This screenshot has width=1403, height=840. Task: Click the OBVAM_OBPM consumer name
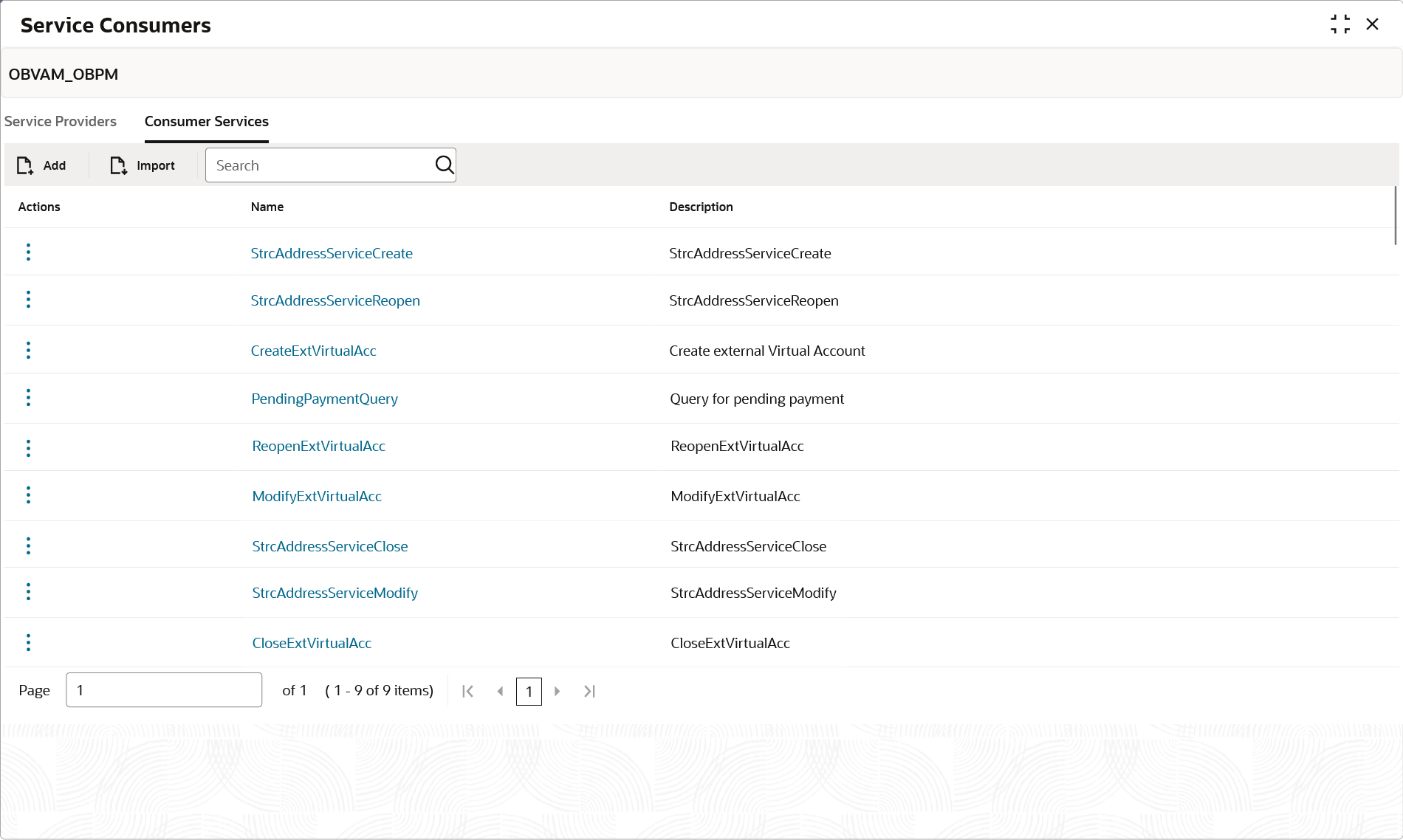point(64,75)
